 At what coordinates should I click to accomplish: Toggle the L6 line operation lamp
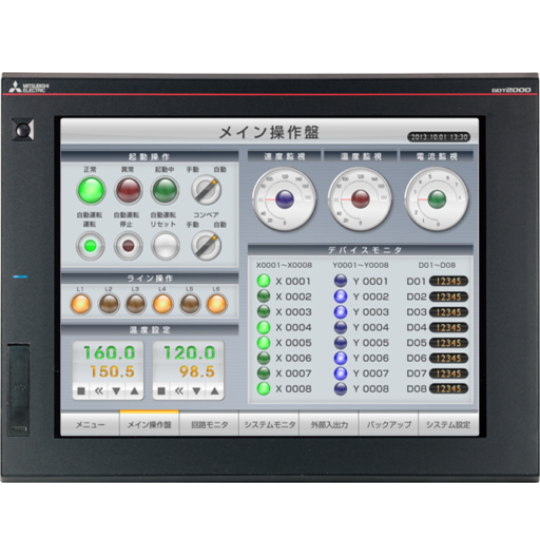pos(217,304)
